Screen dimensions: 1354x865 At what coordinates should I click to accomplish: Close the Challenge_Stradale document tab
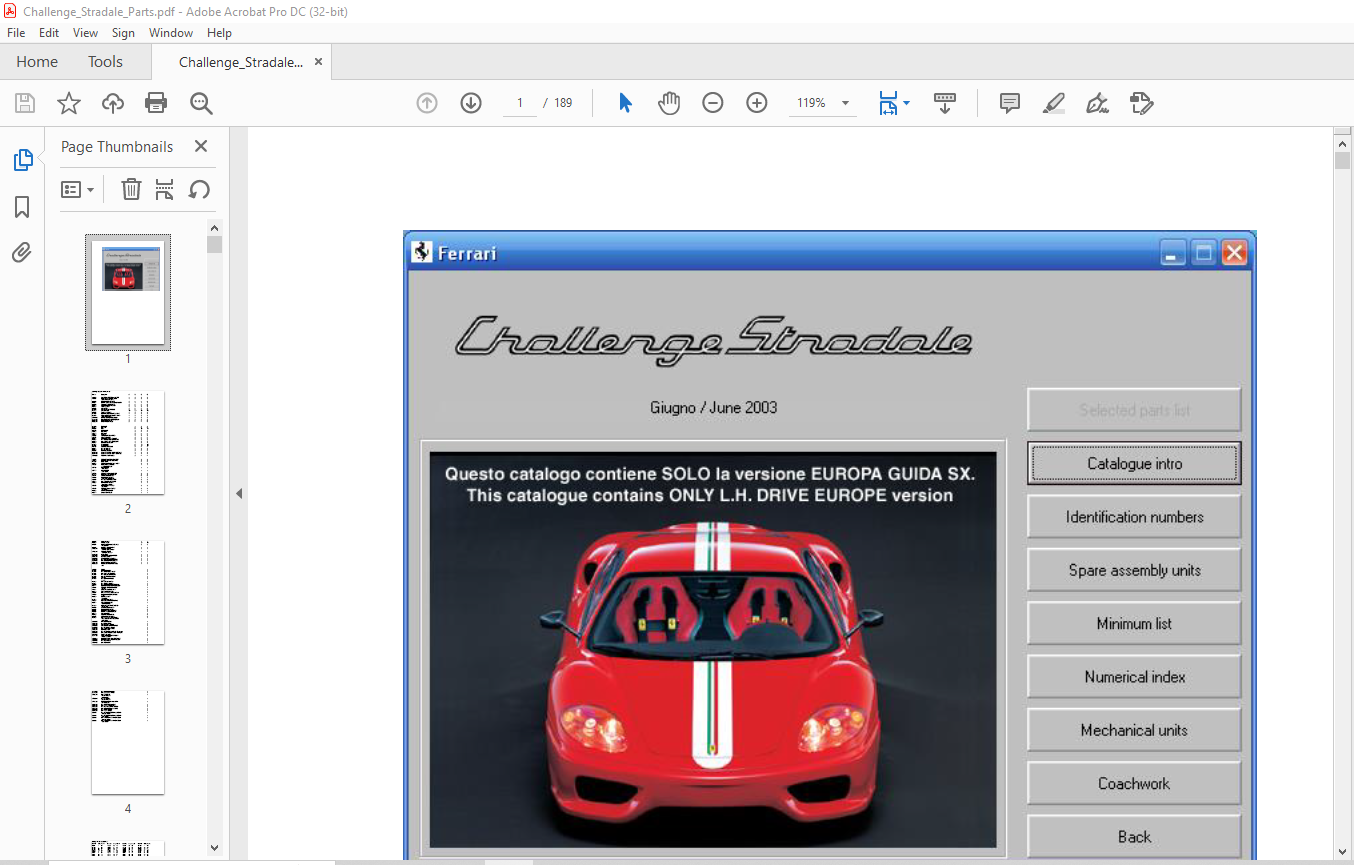(319, 62)
